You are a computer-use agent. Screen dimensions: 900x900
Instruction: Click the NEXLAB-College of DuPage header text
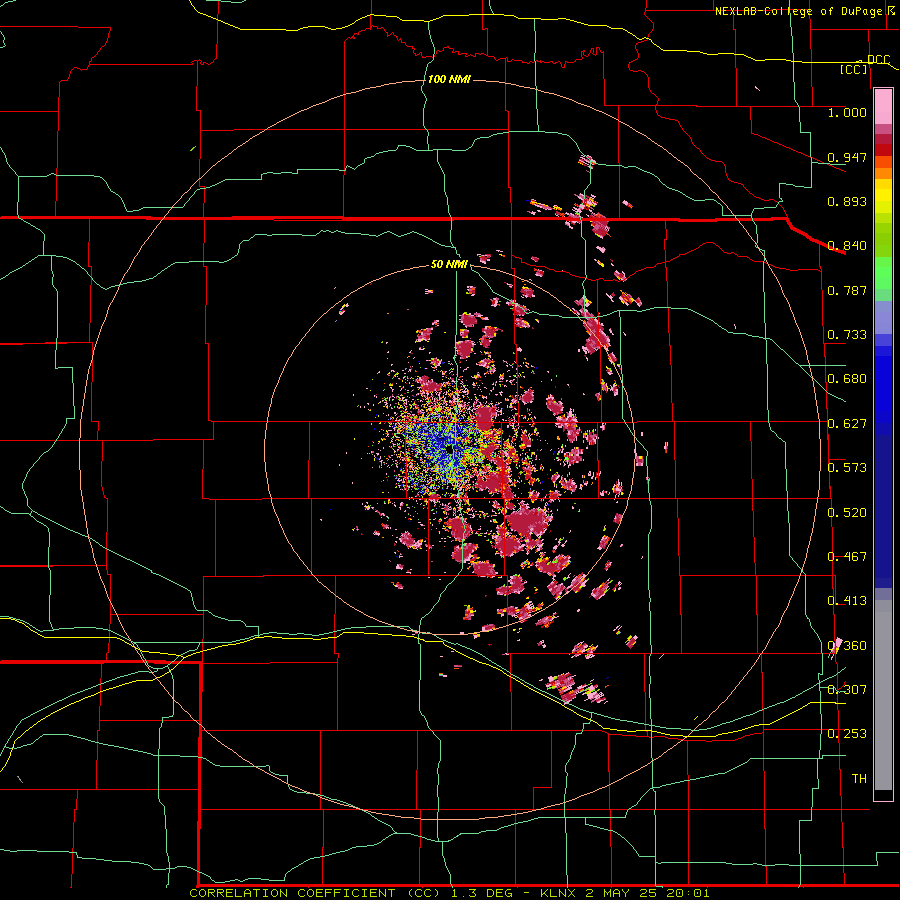coord(800,11)
